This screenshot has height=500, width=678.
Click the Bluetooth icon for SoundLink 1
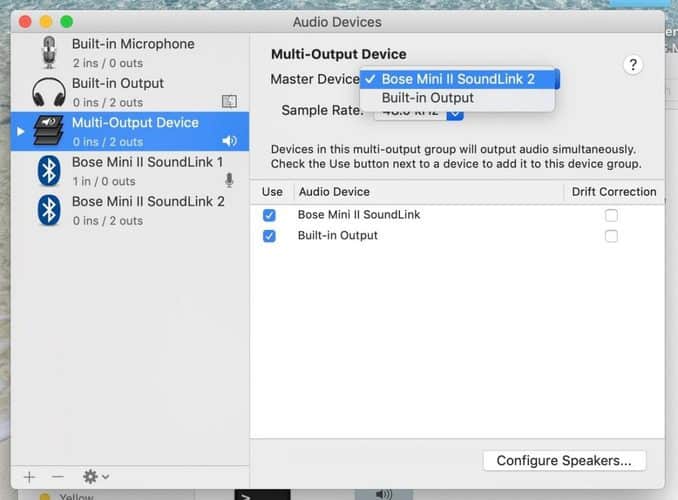49,170
